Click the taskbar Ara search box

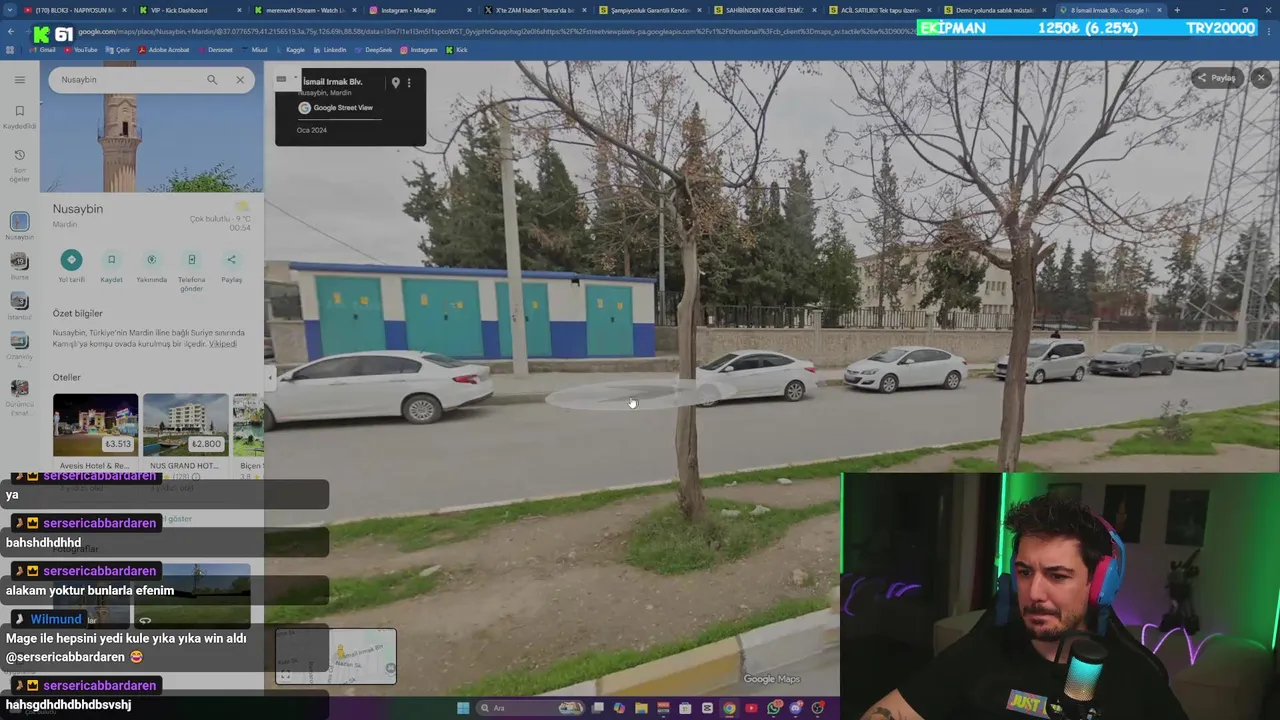(x=532, y=708)
